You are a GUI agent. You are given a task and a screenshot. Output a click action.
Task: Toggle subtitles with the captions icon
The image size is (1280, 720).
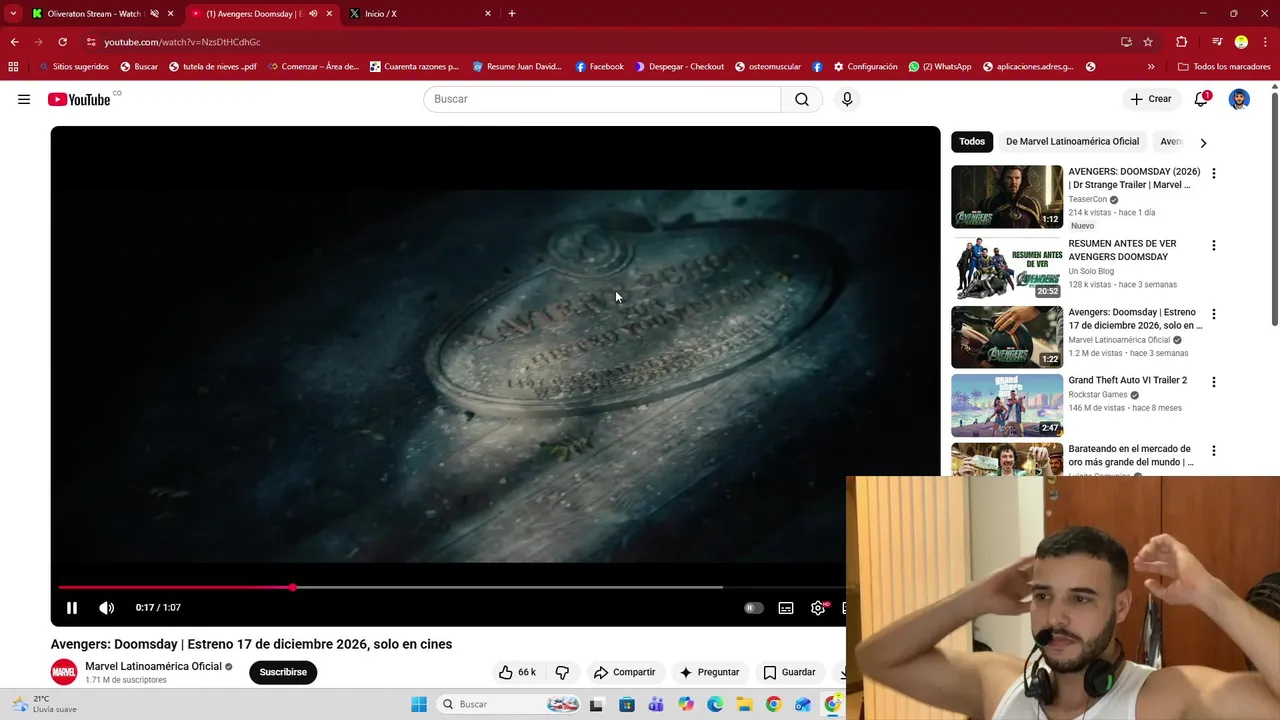point(786,608)
